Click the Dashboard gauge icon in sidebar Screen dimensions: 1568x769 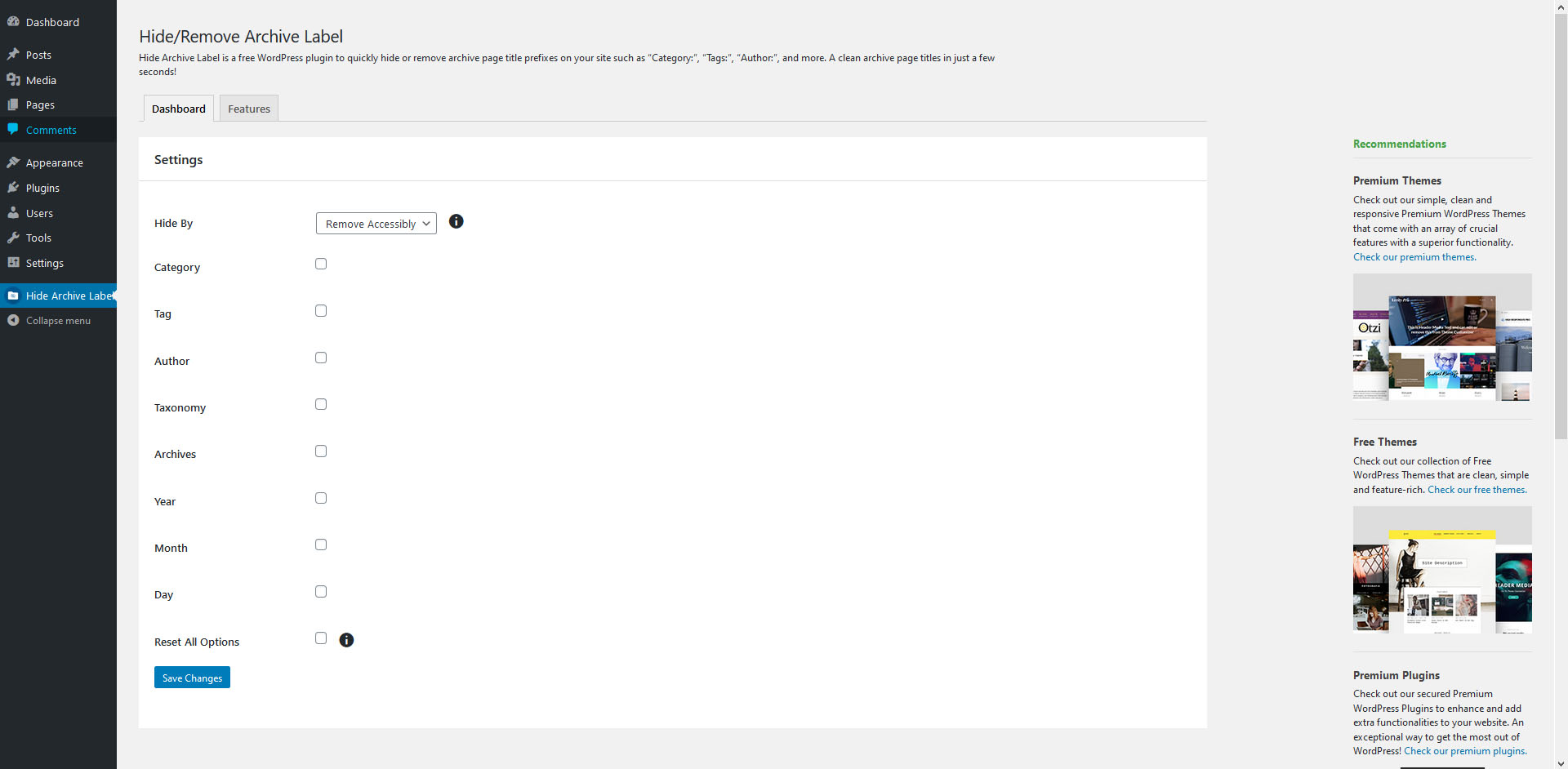(13, 22)
